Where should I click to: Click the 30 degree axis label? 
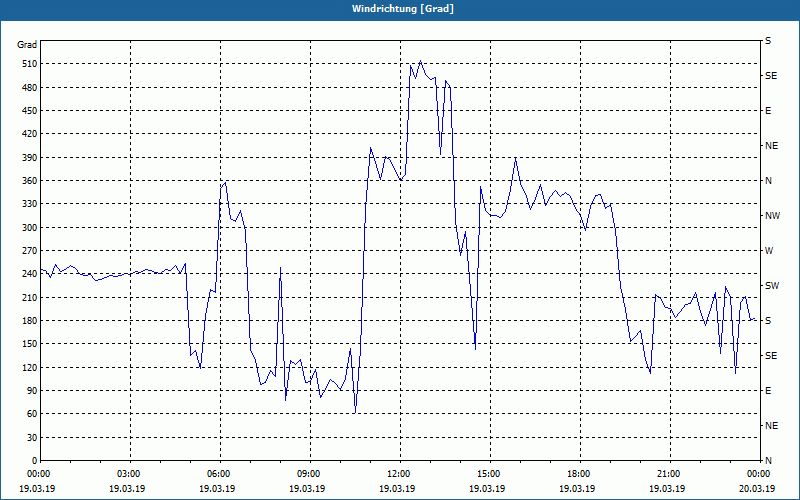(32, 438)
